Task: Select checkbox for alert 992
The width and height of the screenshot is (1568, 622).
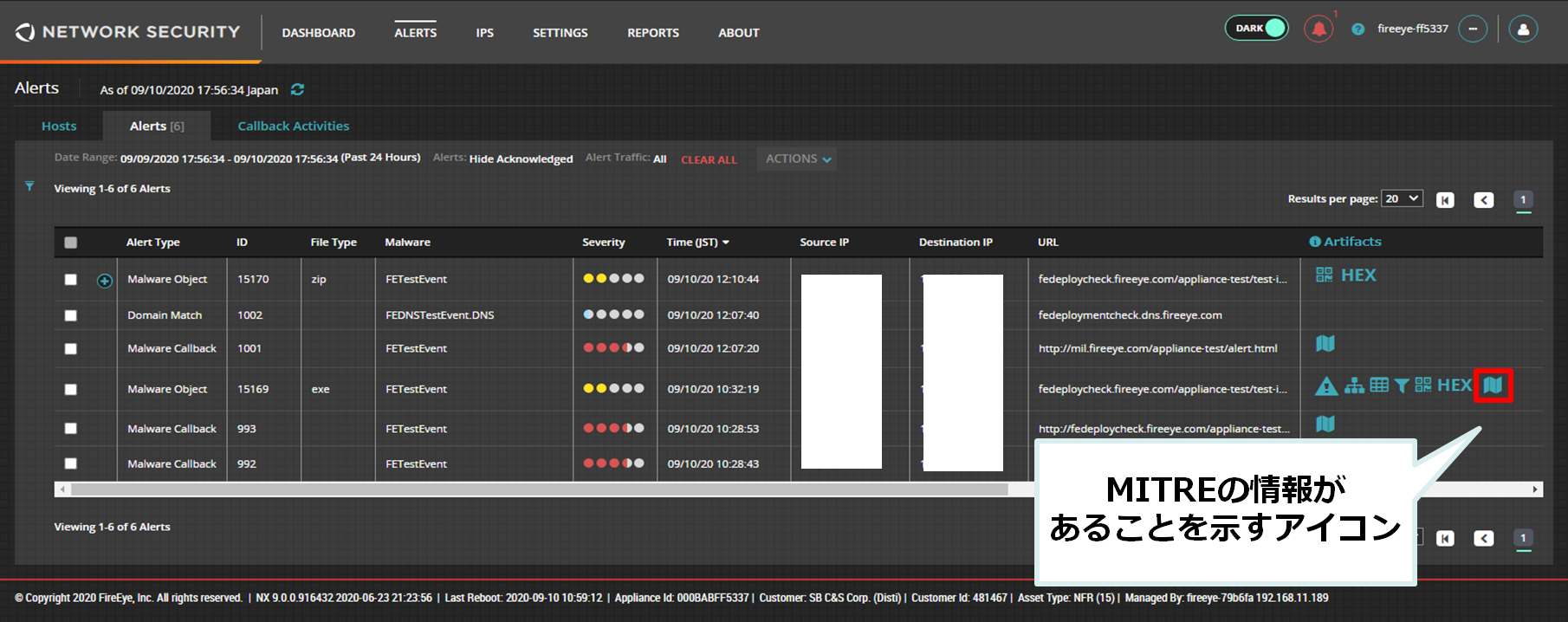Action: coord(71,463)
